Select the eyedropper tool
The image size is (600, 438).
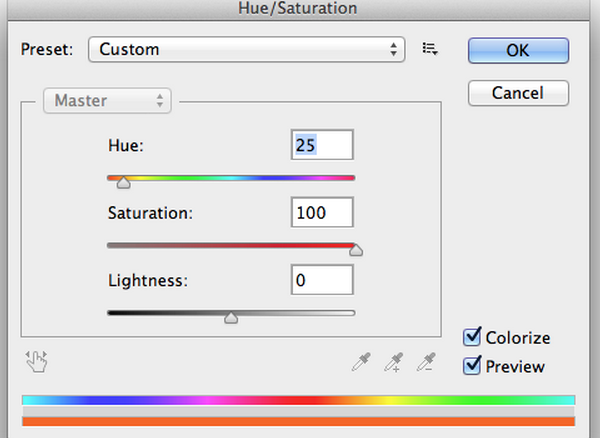(x=361, y=362)
